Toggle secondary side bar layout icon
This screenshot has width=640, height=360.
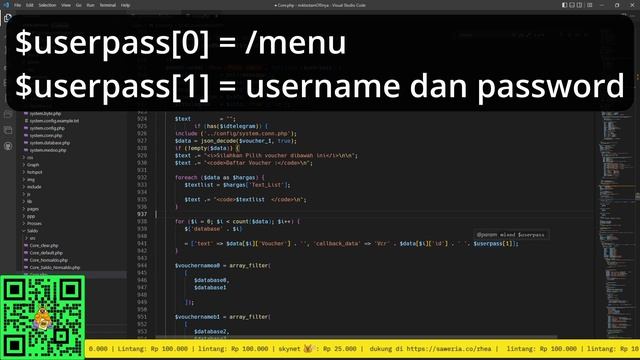pos(579,5)
